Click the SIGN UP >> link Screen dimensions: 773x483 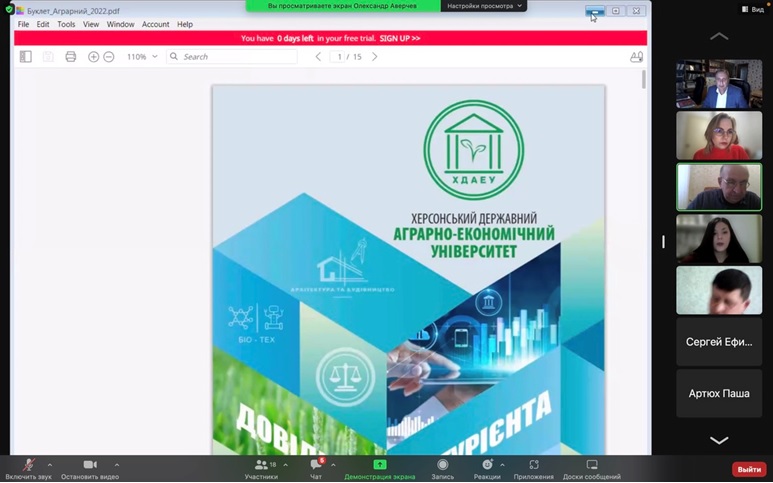click(x=400, y=38)
